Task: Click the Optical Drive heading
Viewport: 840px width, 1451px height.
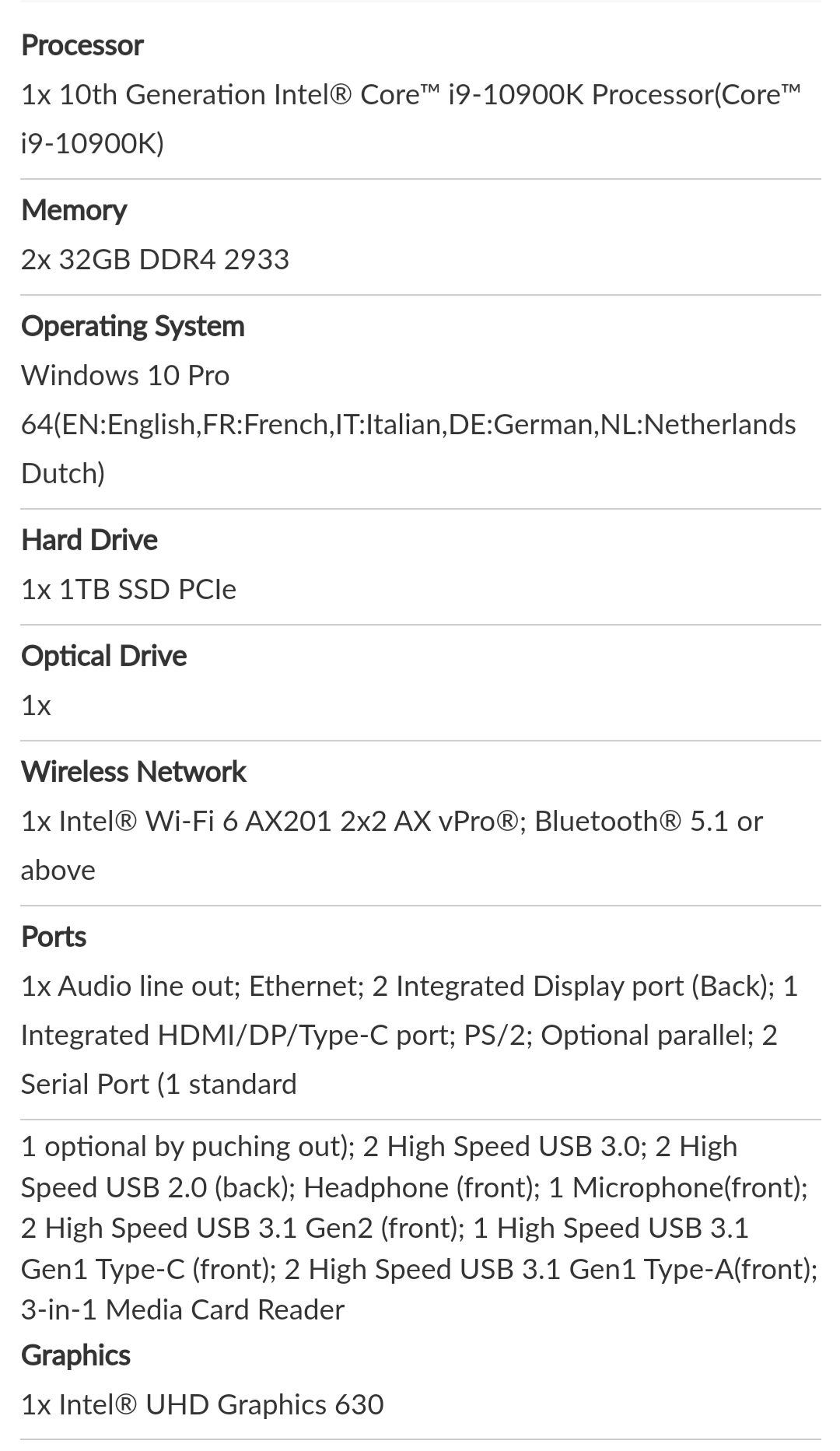Action: click(104, 657)
